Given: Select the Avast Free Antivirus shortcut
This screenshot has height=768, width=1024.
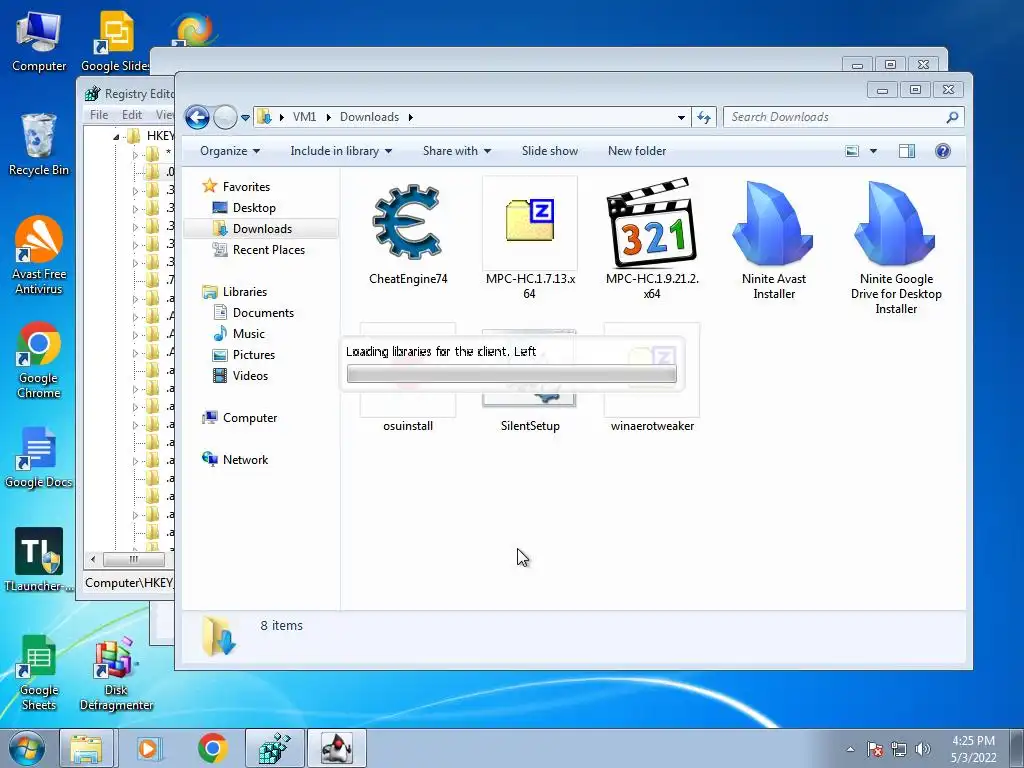Looking at the screenshot, I should click(x=39, y=255).
